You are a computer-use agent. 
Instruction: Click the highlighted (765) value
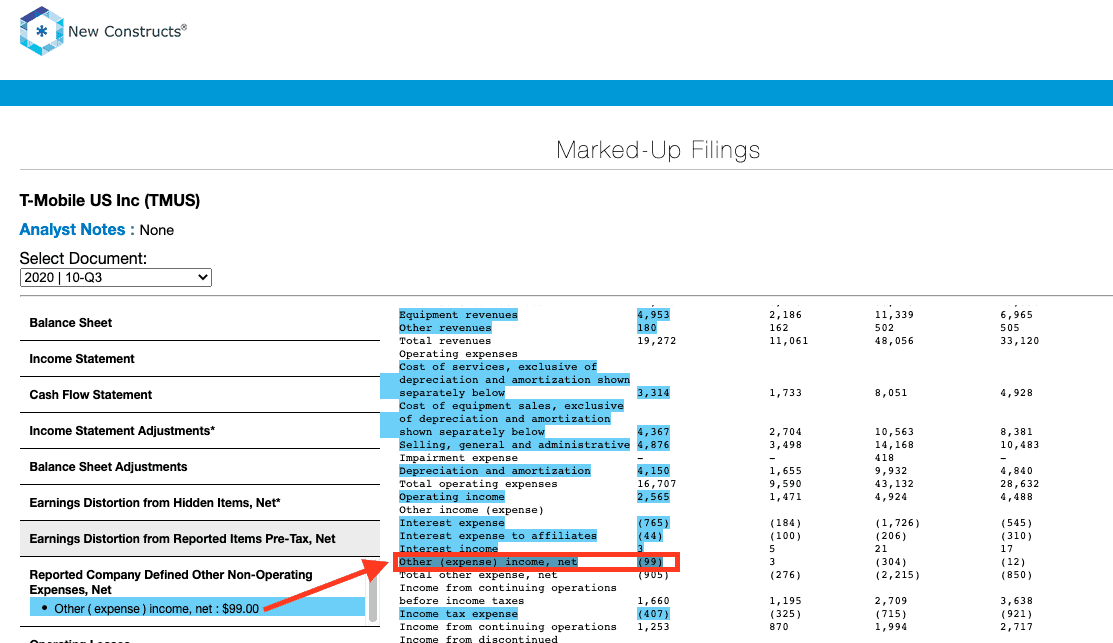(x=653, y=523)
